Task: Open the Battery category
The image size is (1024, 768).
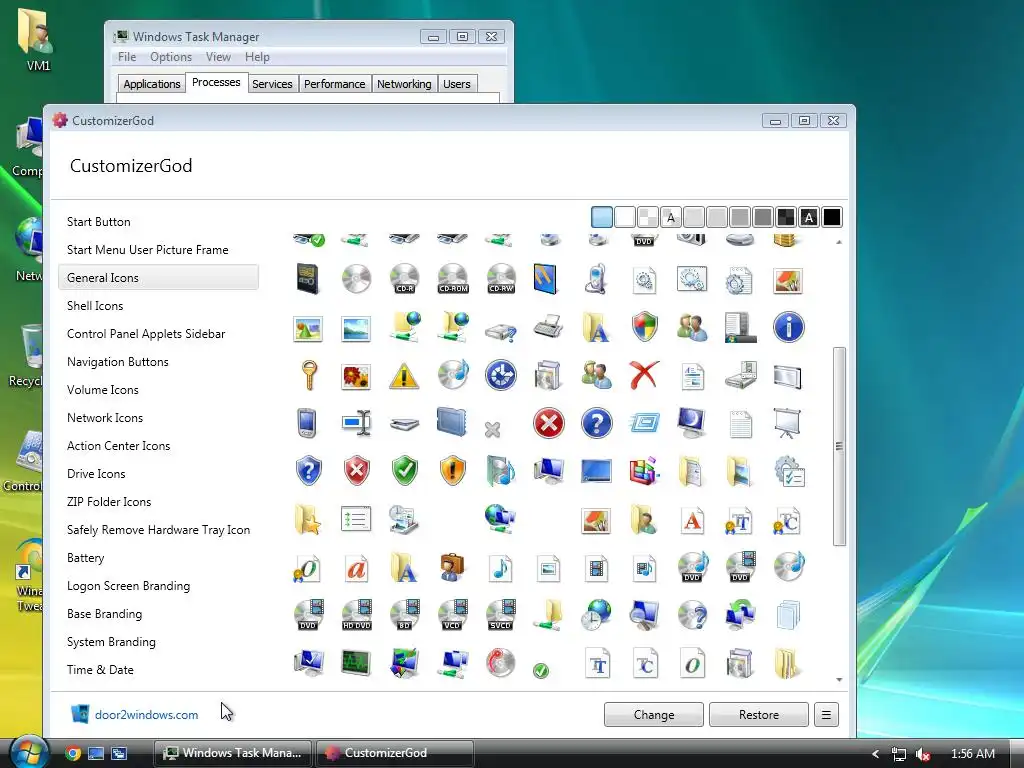Action: pos(86,558)
